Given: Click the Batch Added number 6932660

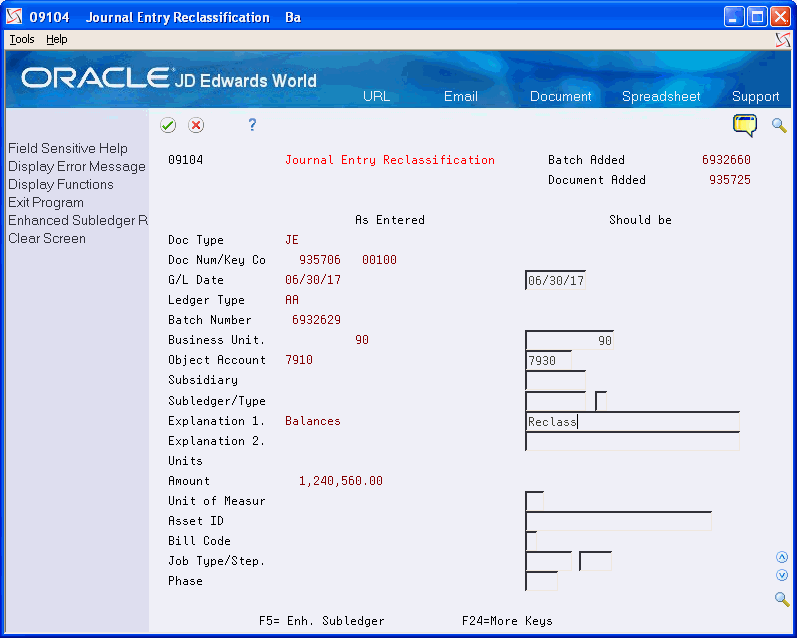Looking at the screenshot, I should pos(726,160).
